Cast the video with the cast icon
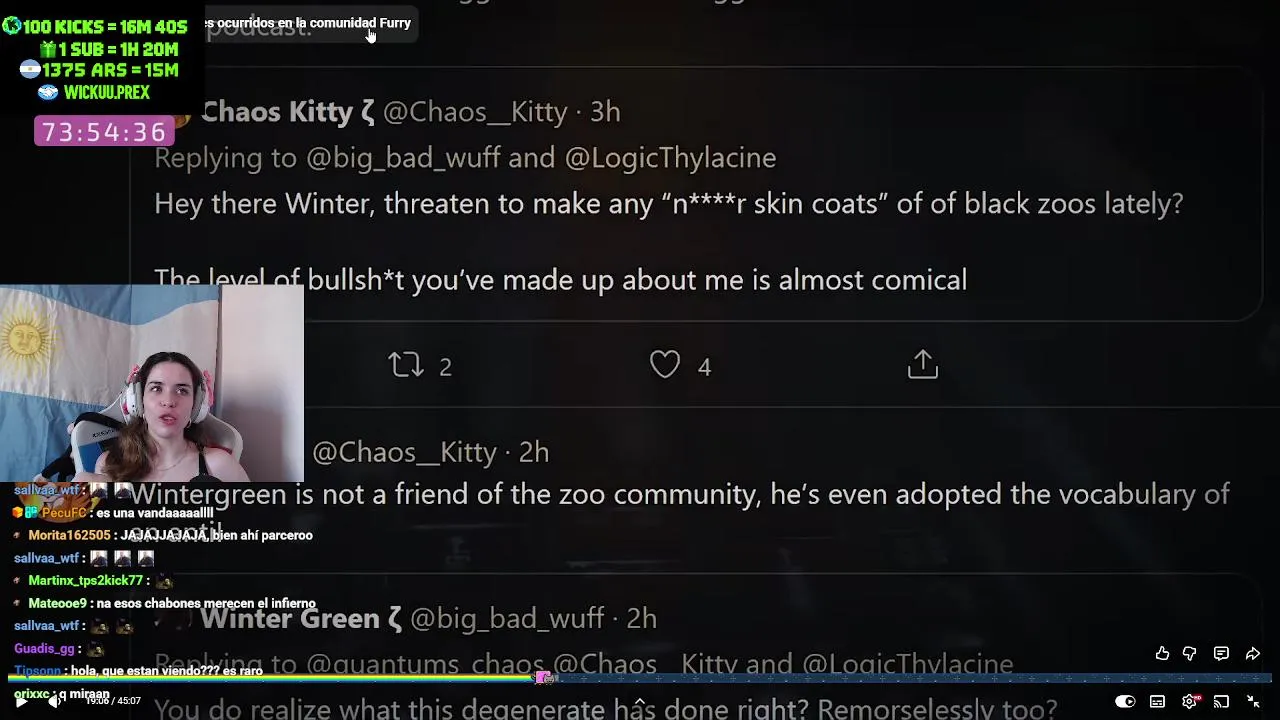This screenshot has height=720, width=1280. [1221, 701]
